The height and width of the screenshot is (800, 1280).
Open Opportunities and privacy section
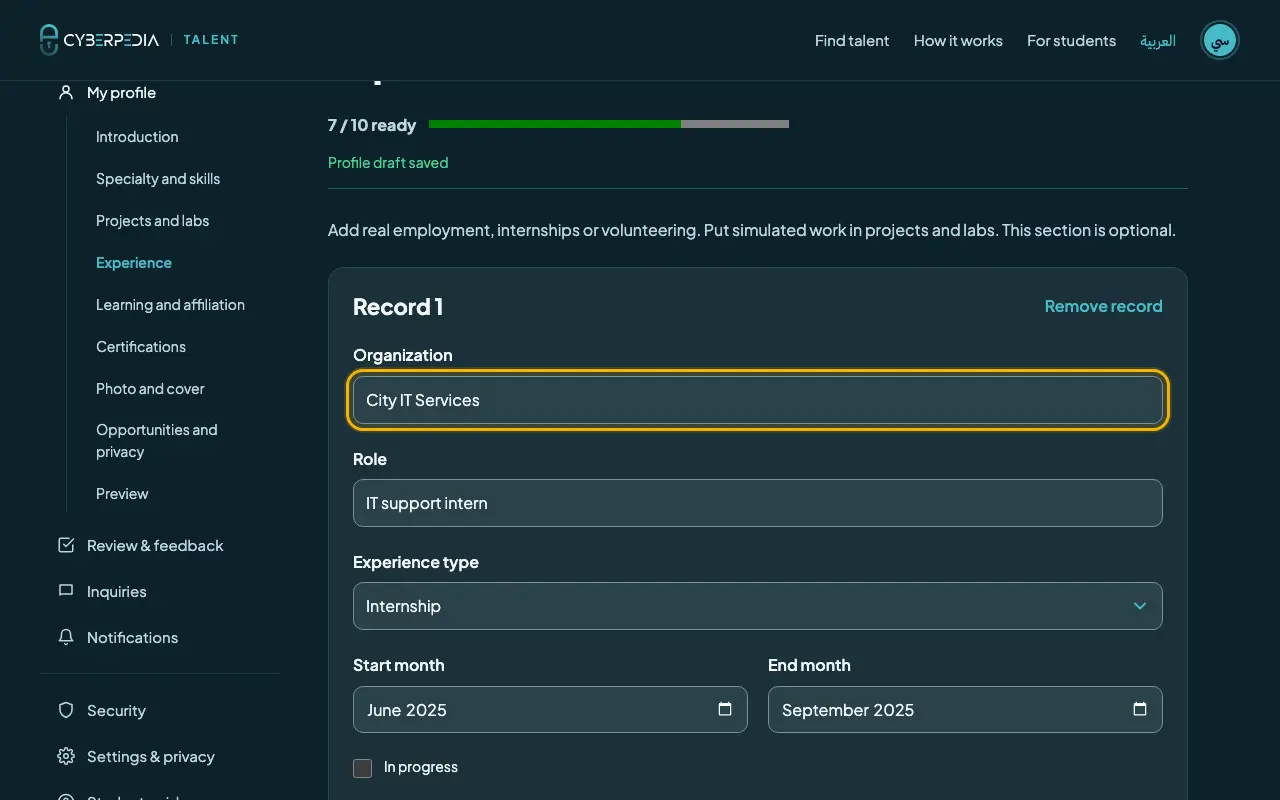click(157, 441)
